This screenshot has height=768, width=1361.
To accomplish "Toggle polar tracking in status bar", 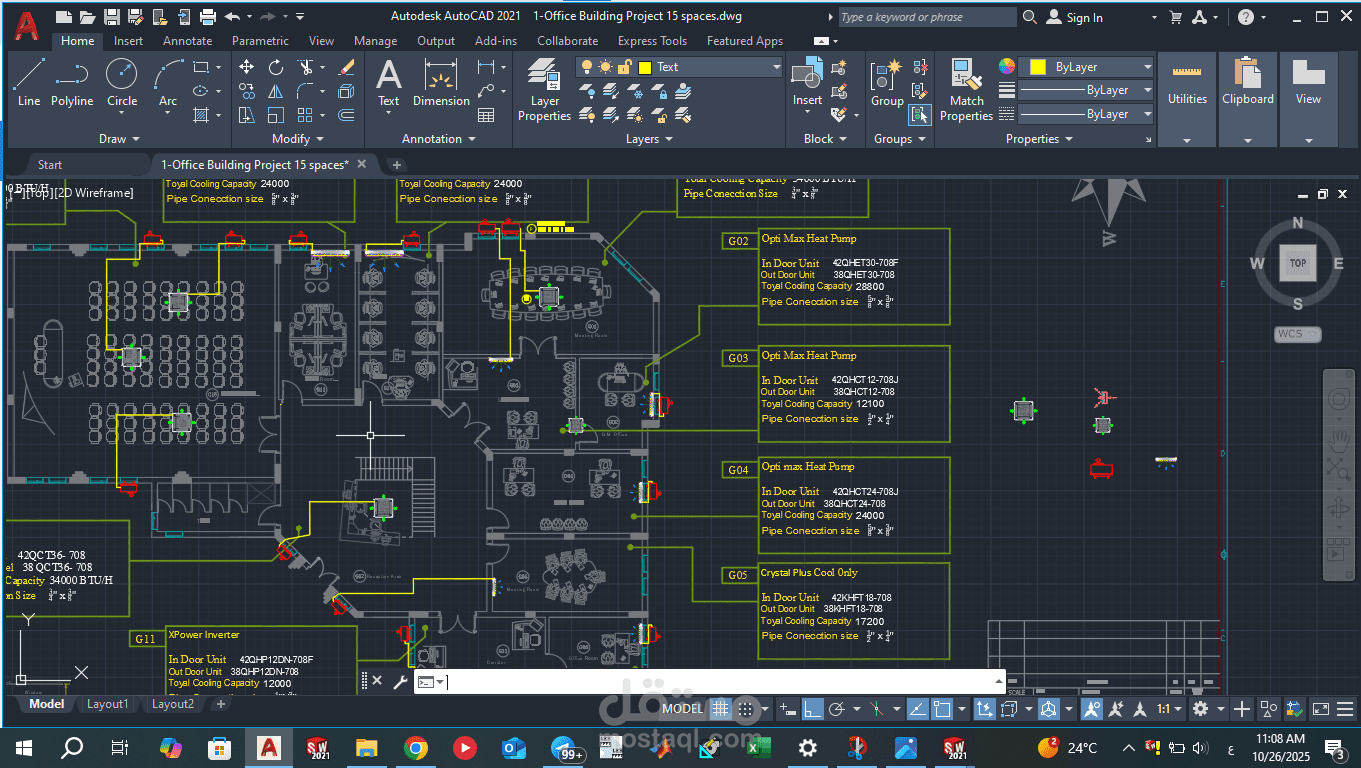I will click(837, 709).
